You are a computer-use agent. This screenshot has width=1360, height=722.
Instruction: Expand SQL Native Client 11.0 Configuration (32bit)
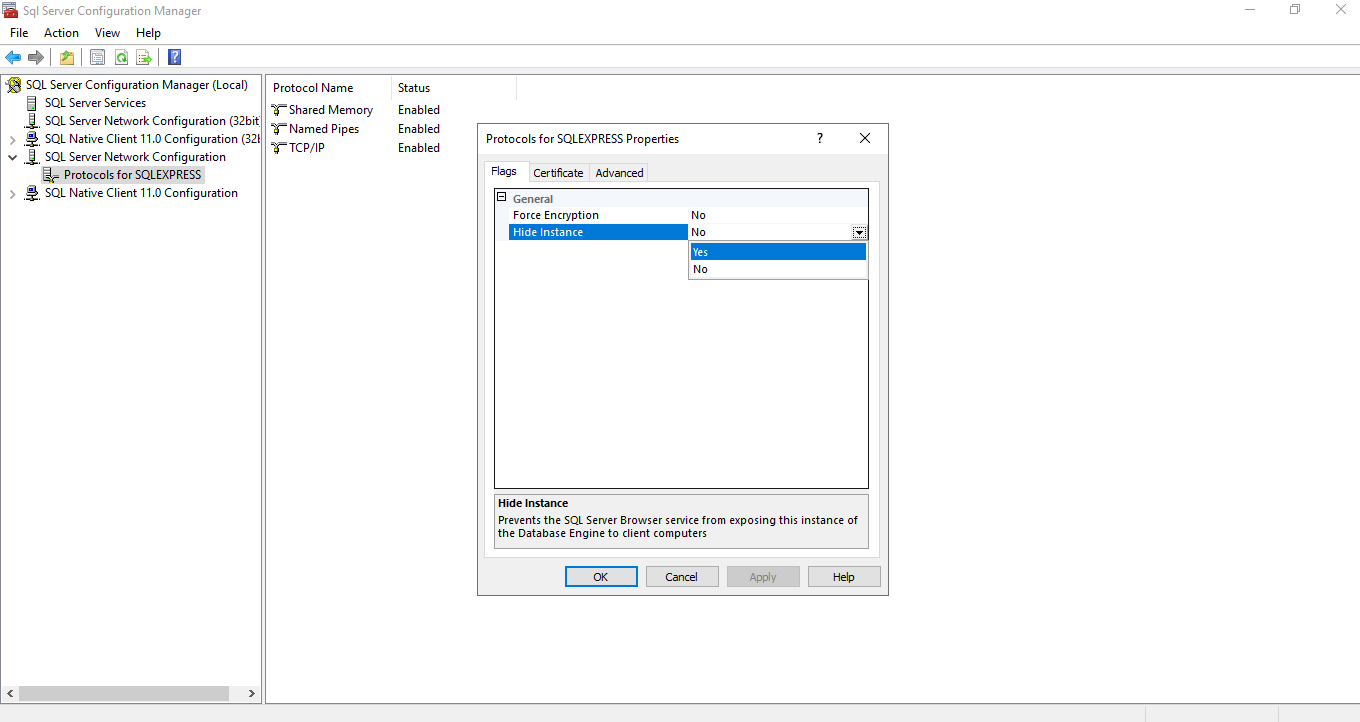click(x=12, y=139)
